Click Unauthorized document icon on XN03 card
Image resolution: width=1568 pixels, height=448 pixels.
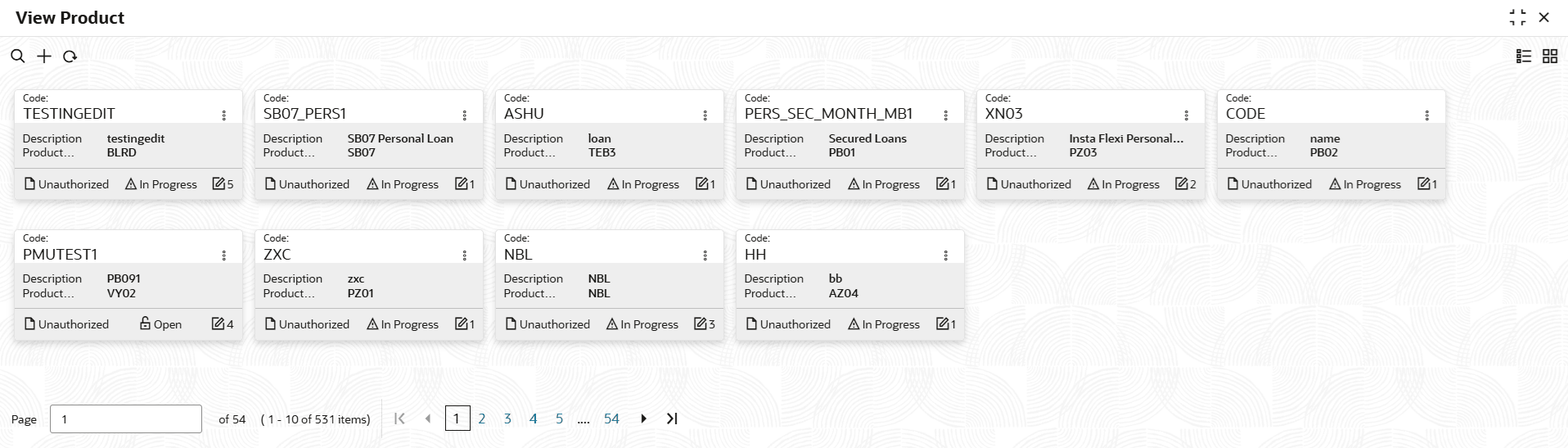click(x=992, y=184)
